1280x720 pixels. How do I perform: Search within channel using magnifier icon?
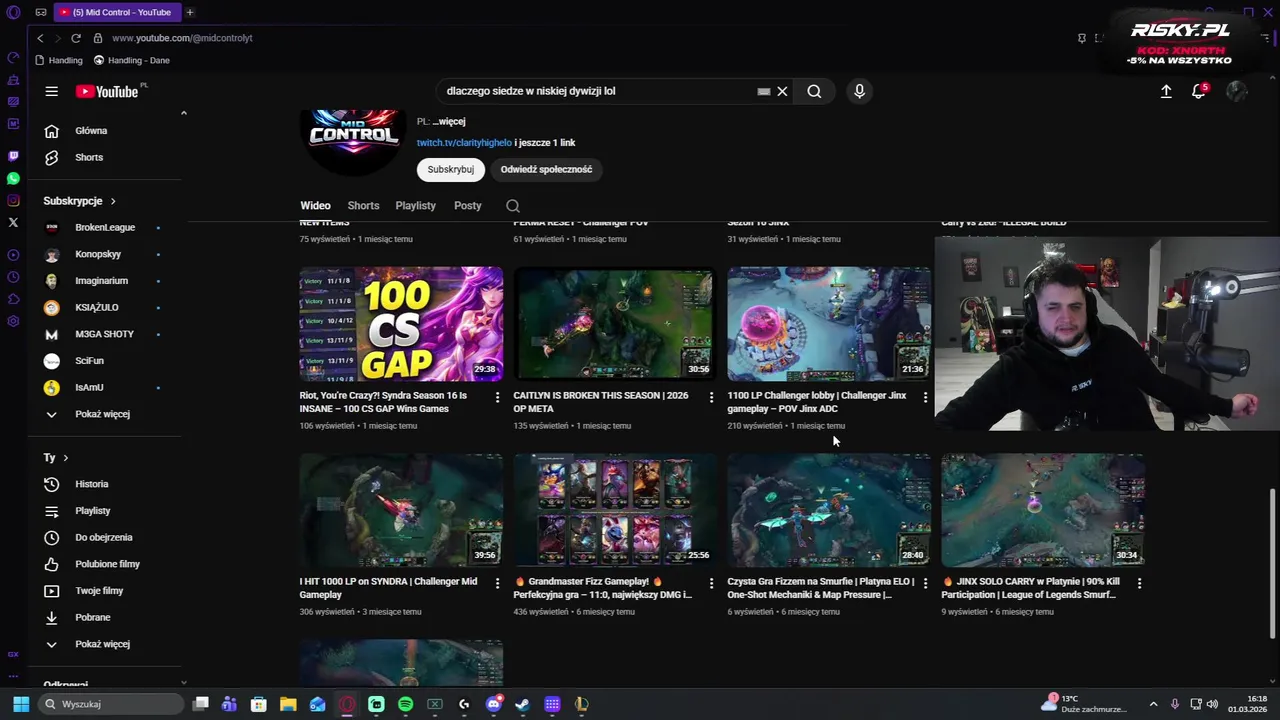(513, 206)
